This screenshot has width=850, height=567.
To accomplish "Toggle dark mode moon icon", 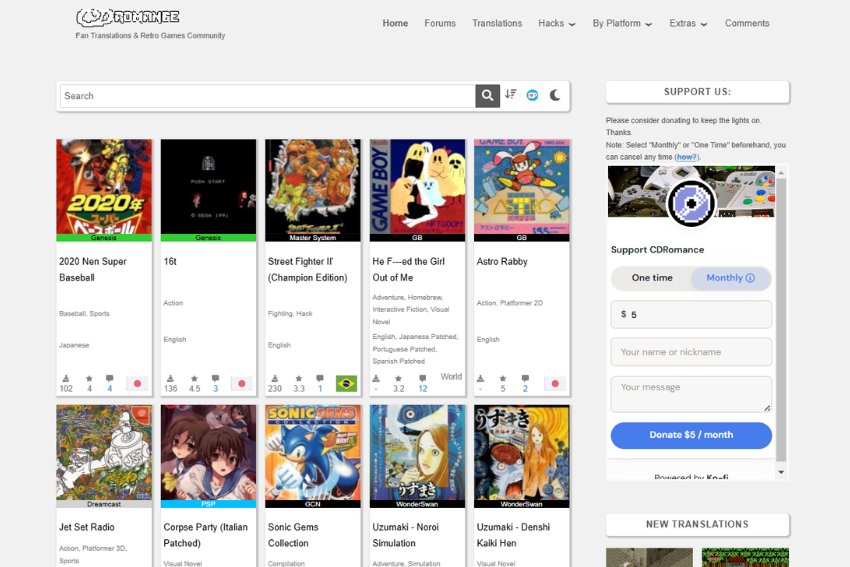I will 555,95.
